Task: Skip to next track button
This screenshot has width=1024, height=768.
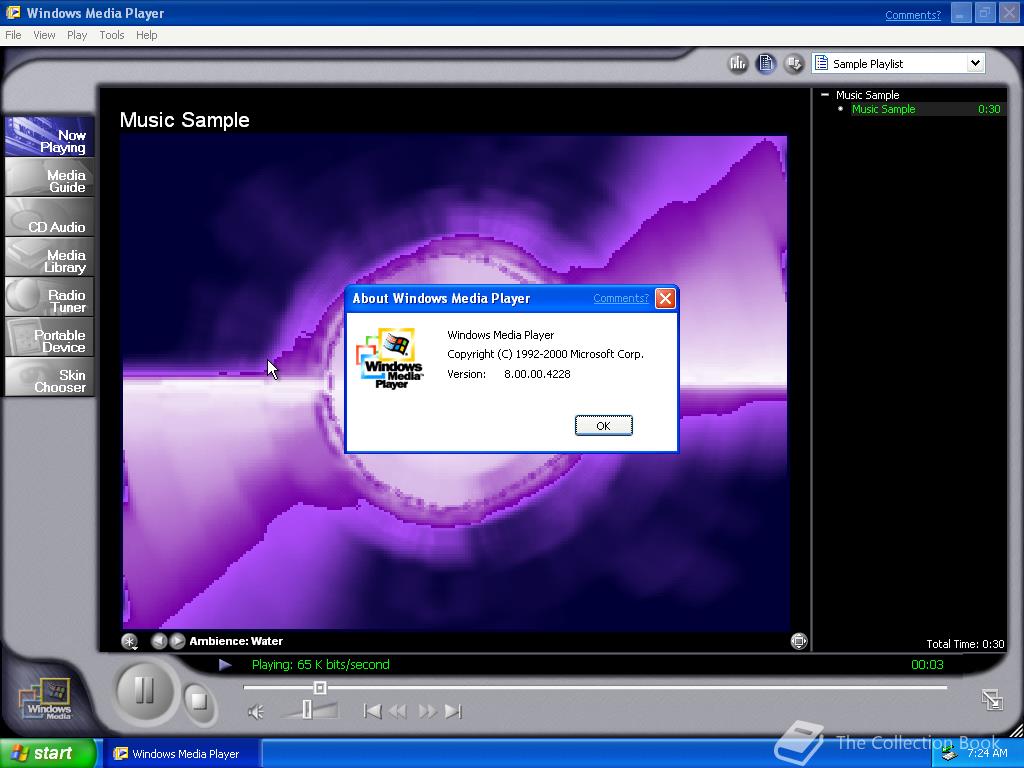Action: tap(453, 711)
